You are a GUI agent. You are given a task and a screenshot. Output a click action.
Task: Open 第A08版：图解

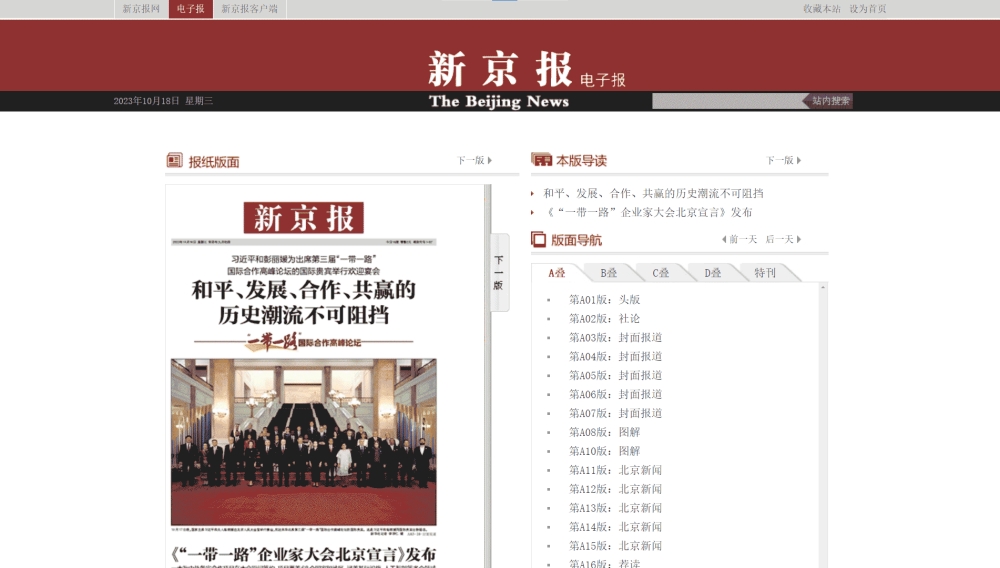click(605, 432)
